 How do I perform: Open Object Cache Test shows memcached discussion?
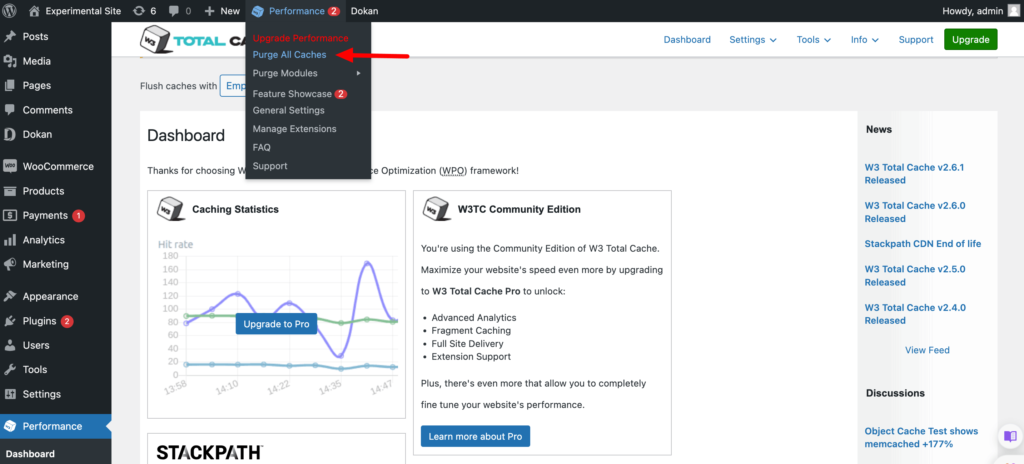(921, 437)
